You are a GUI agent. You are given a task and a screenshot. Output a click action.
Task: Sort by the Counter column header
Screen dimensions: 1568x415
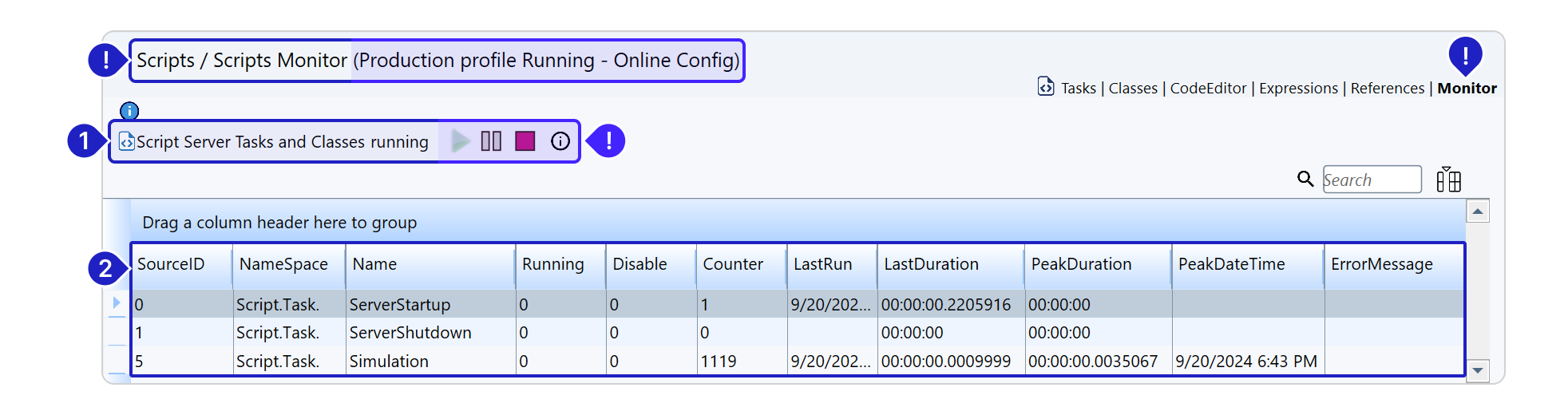coord(732,264)
